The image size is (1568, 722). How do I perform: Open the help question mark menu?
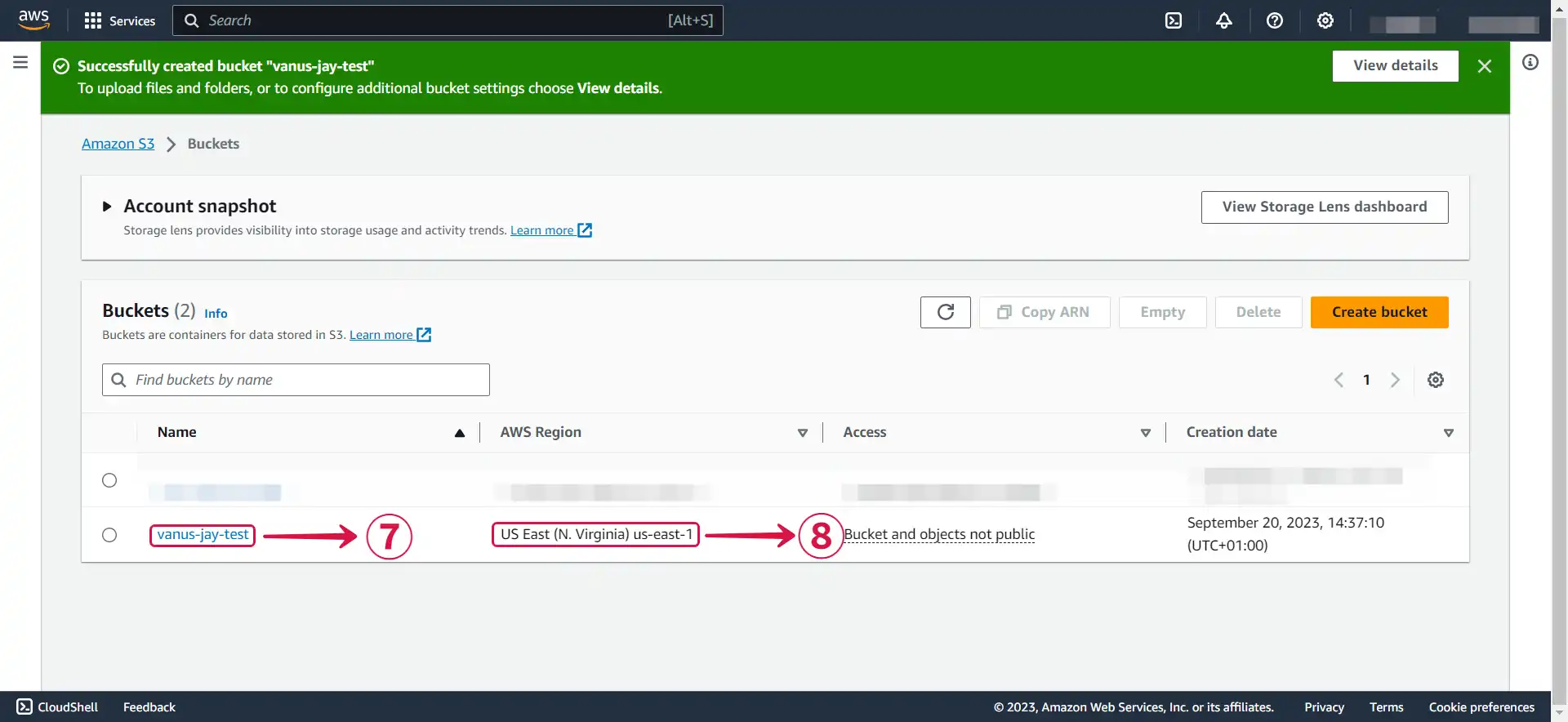(x=1275, y=20)
